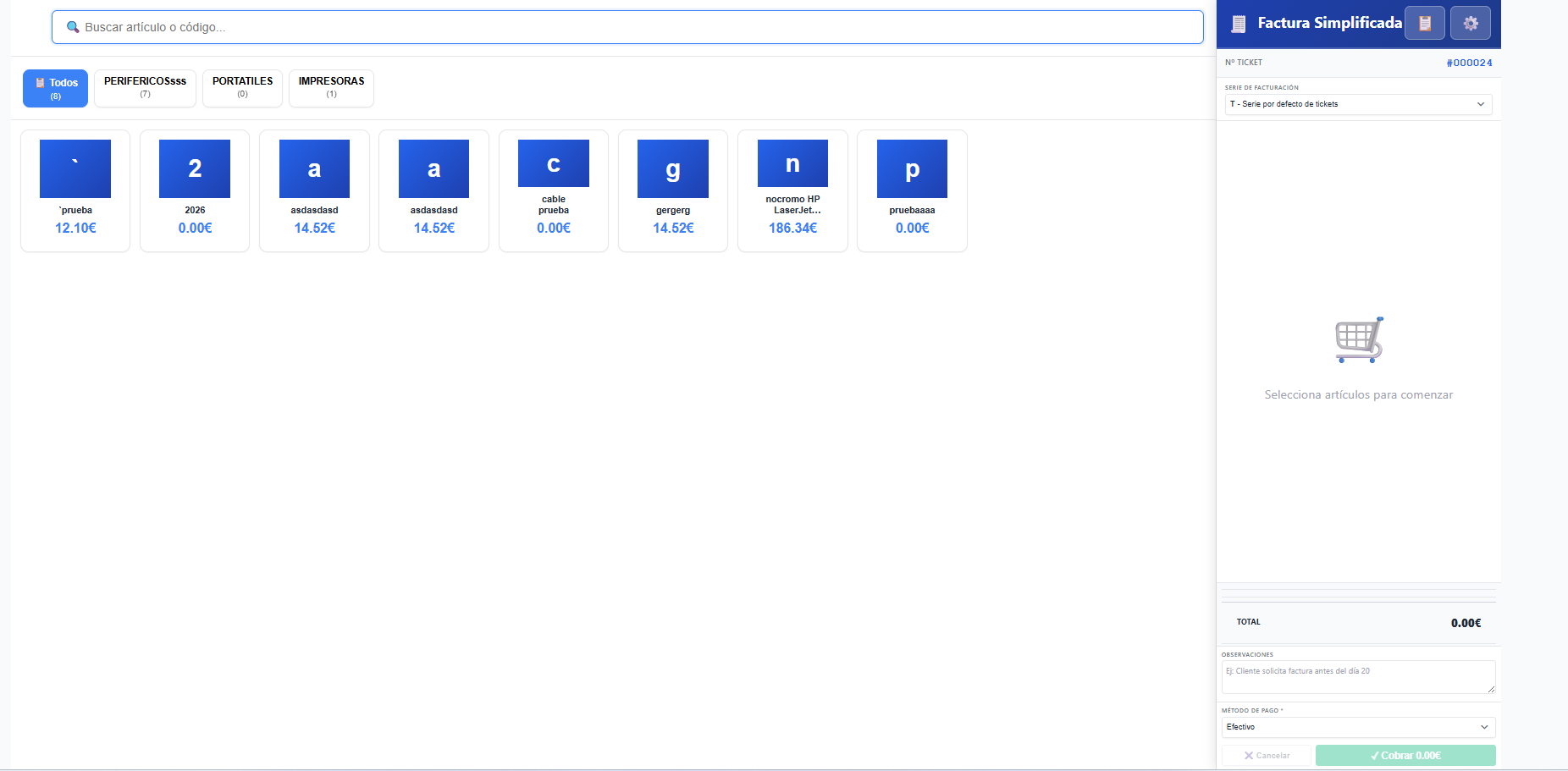1568x771 pixels.
Task: Open the Método de Pago dropdown
Action: (1358, 727)
